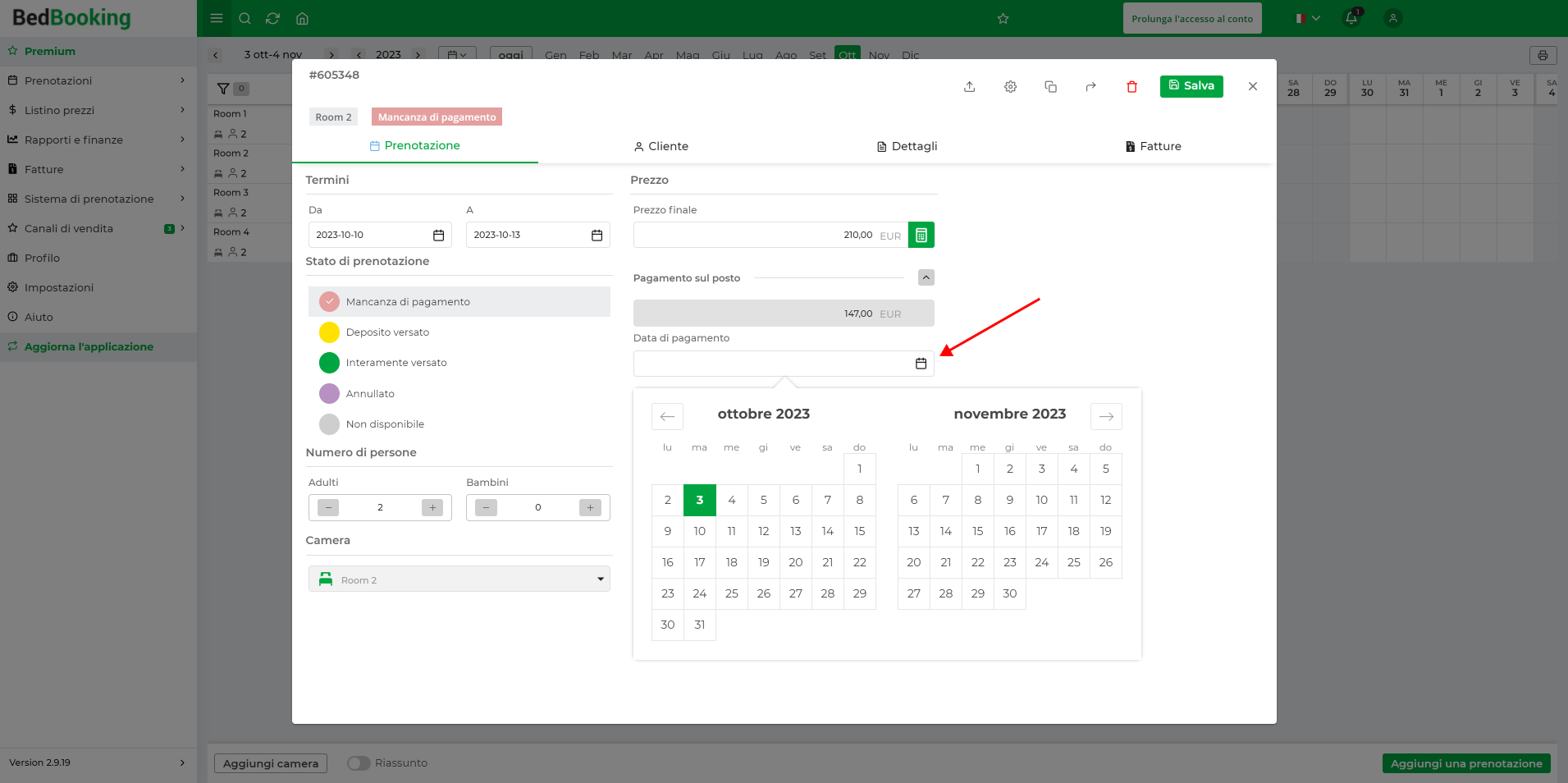Viewport: 1568px width, 783px height.
Task: Pick 15 novembre 2023 in date picker
Action: click(977, 531)
